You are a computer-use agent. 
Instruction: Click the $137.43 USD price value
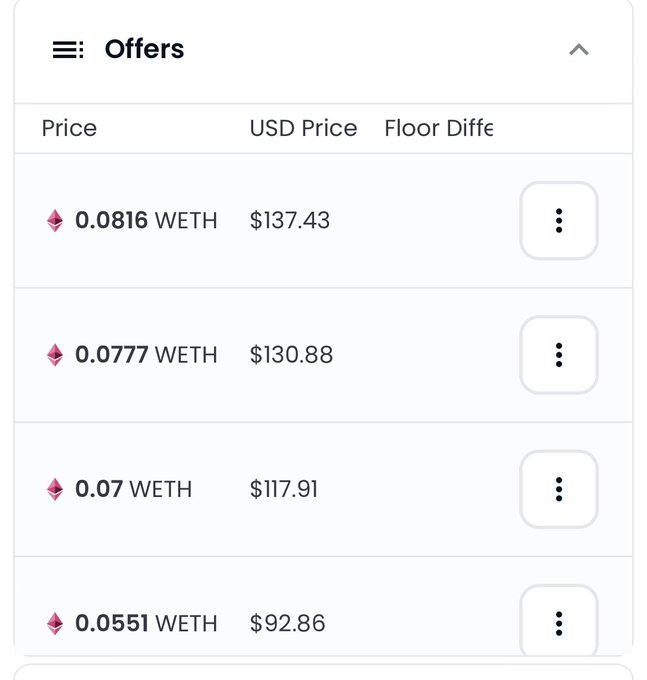(290, 220)
